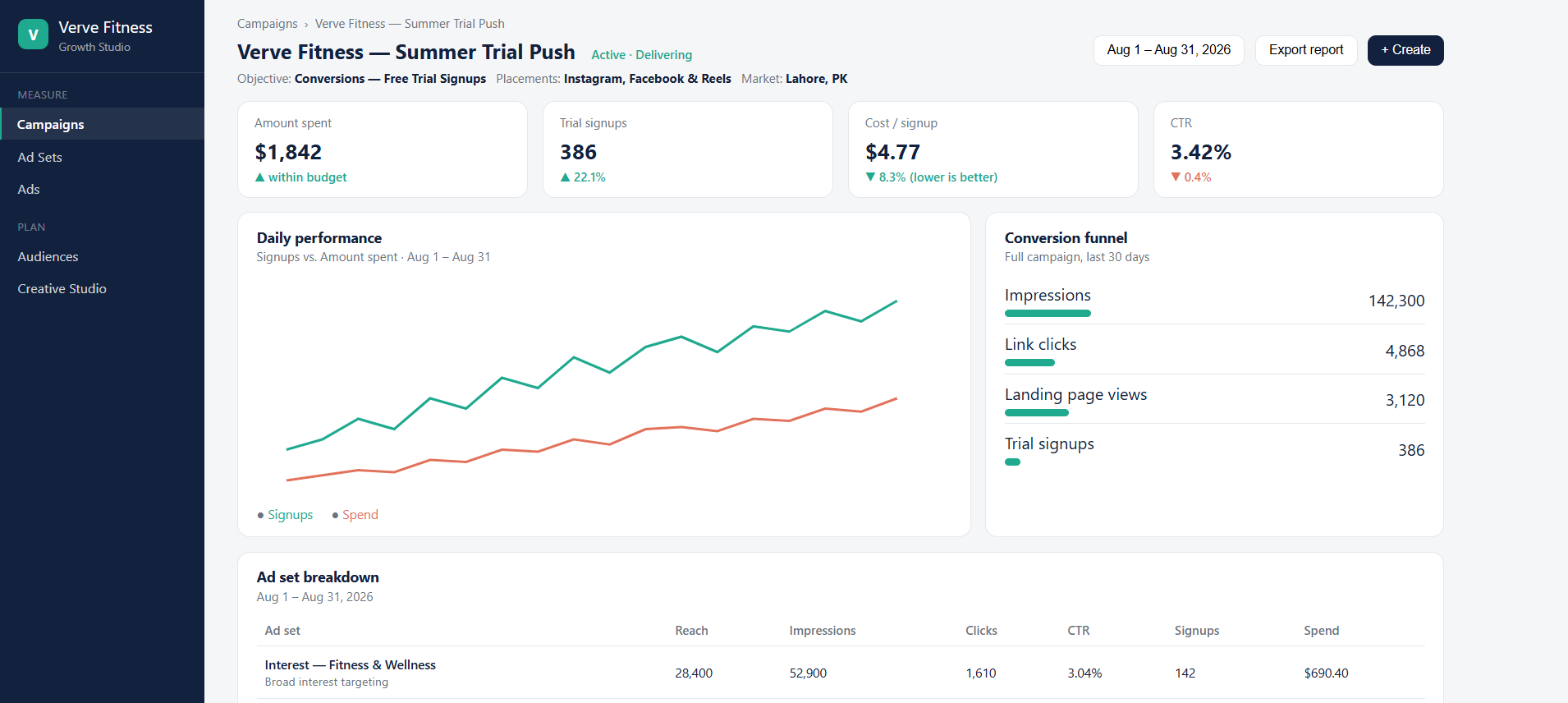
Task: Click the + Create button
Action: tap(1405, 50)
